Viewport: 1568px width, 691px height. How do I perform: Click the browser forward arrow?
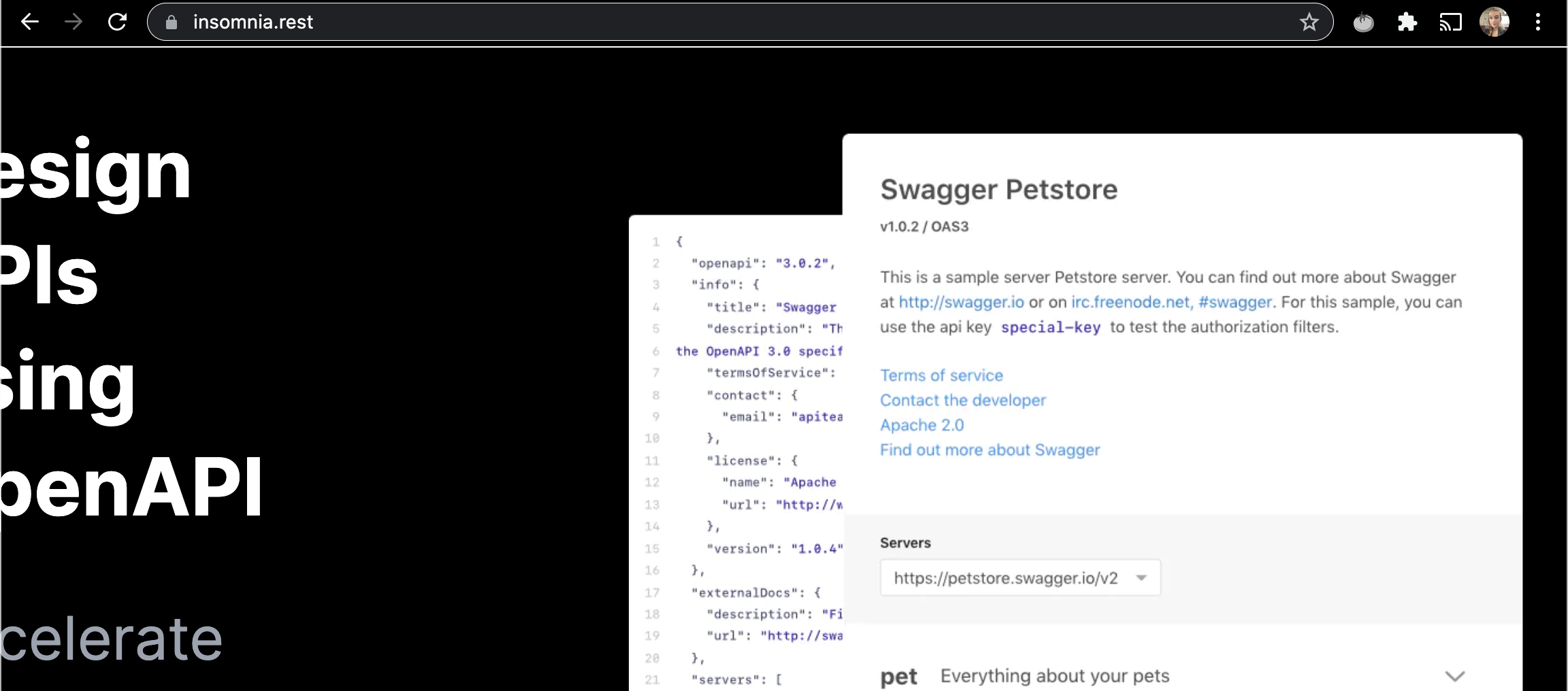click(x=73, y=22)
